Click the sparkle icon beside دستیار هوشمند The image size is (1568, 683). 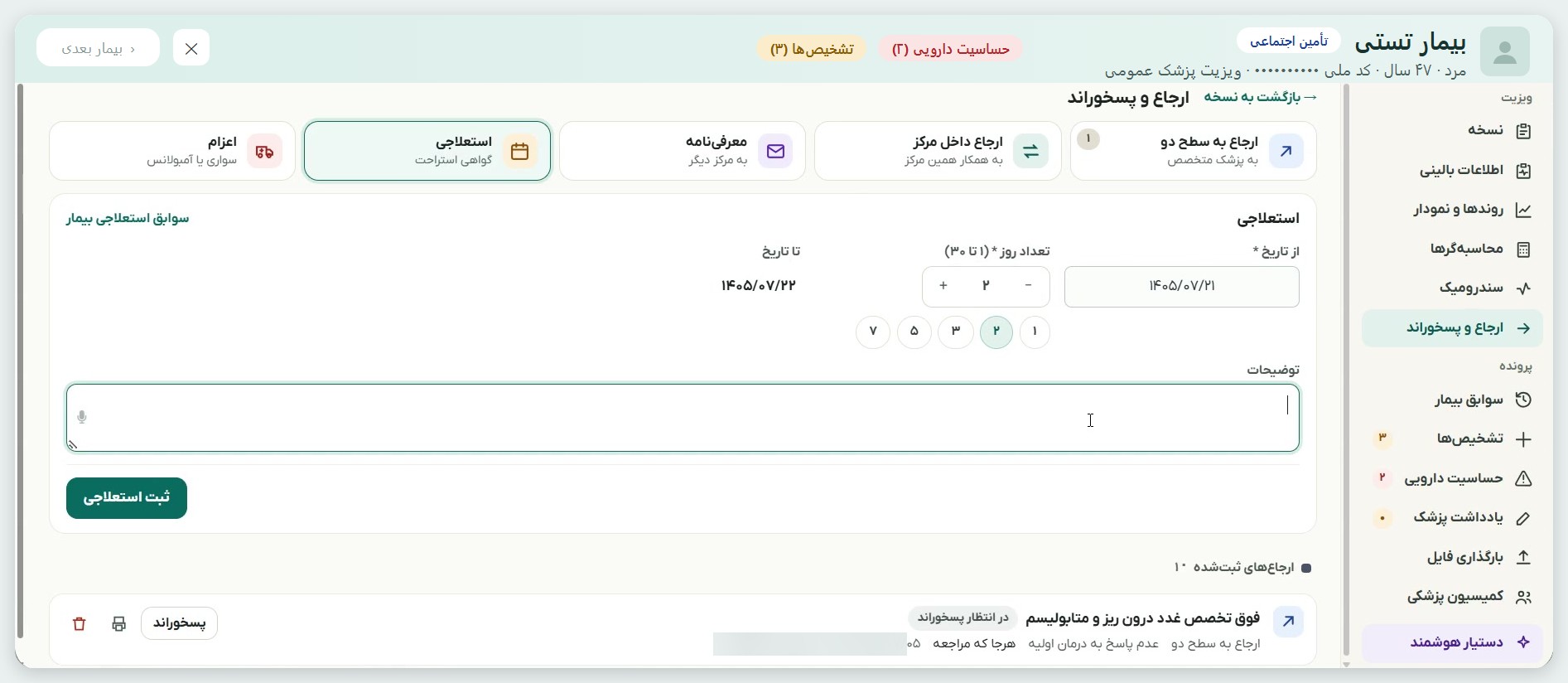tap(1523, 642)
